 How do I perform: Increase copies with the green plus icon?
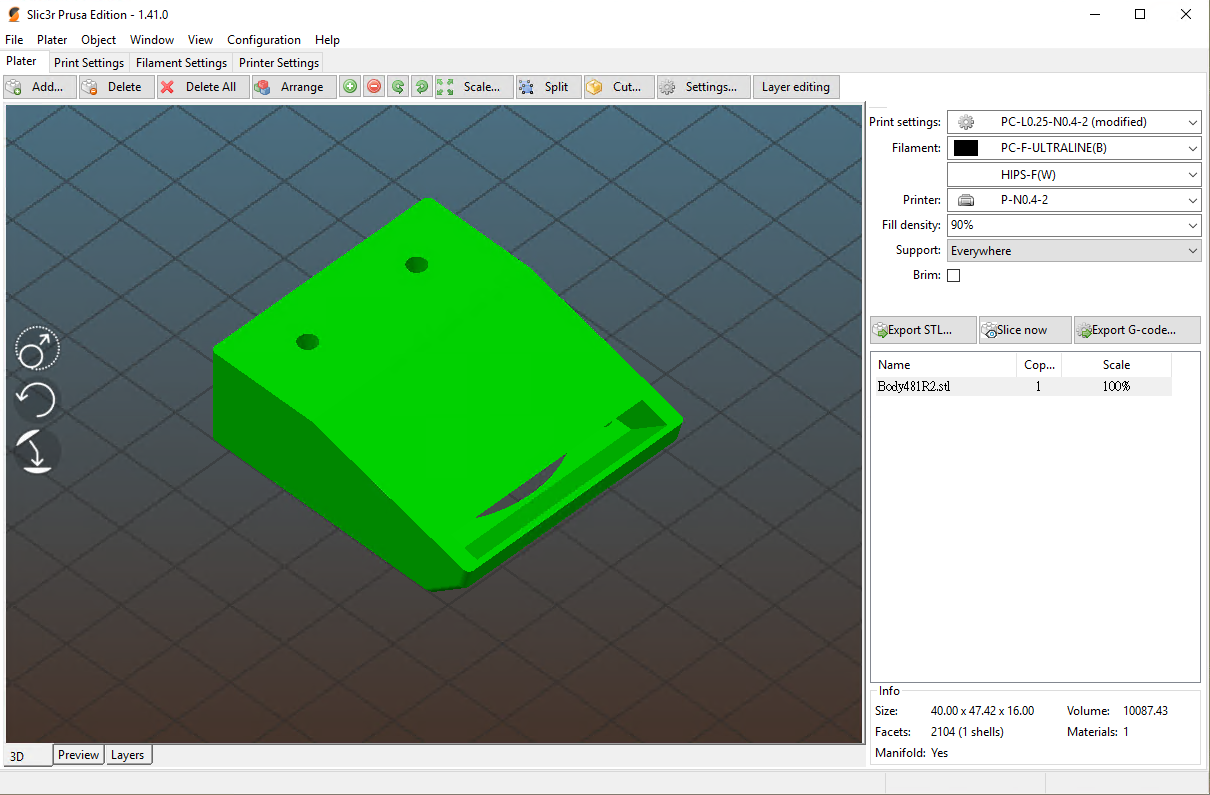pos(350,87)
